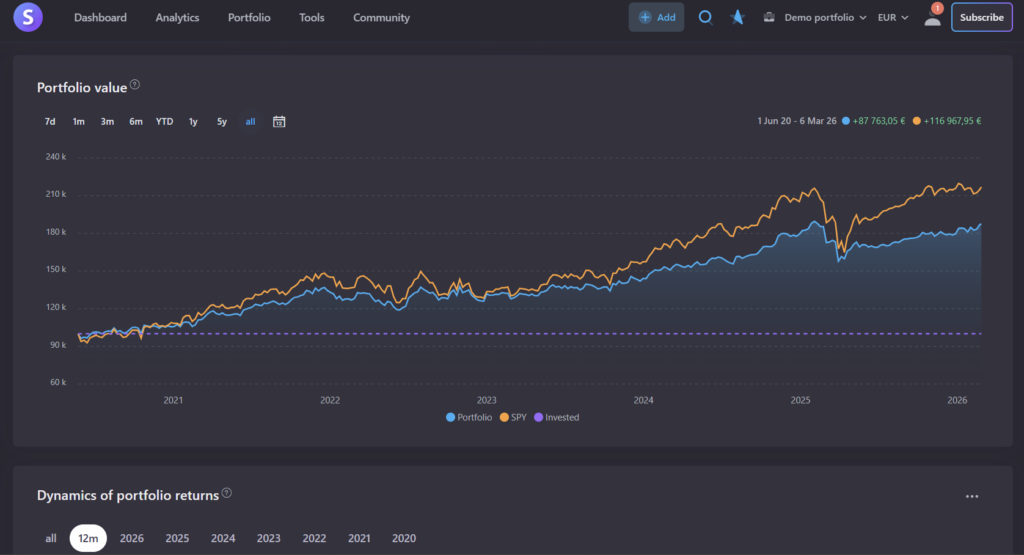Image resolution: width=1024 pixels, height=555 pixels.
Task: Click the Add button
Action: (657, 17)
